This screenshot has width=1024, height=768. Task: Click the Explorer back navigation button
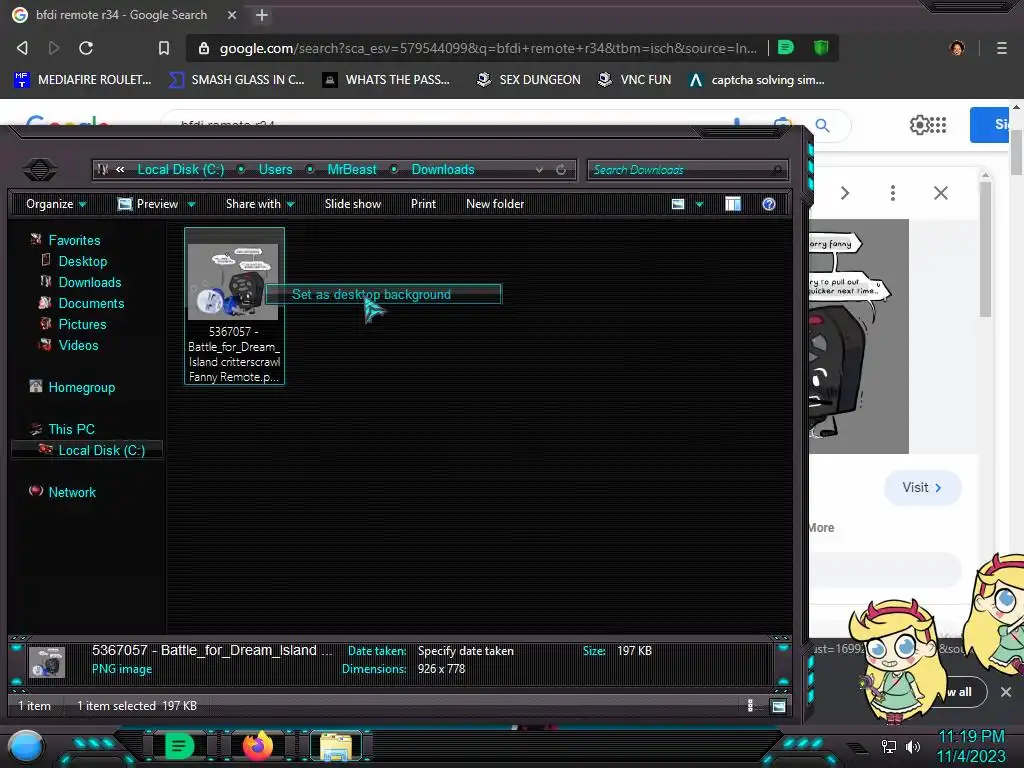40,170
